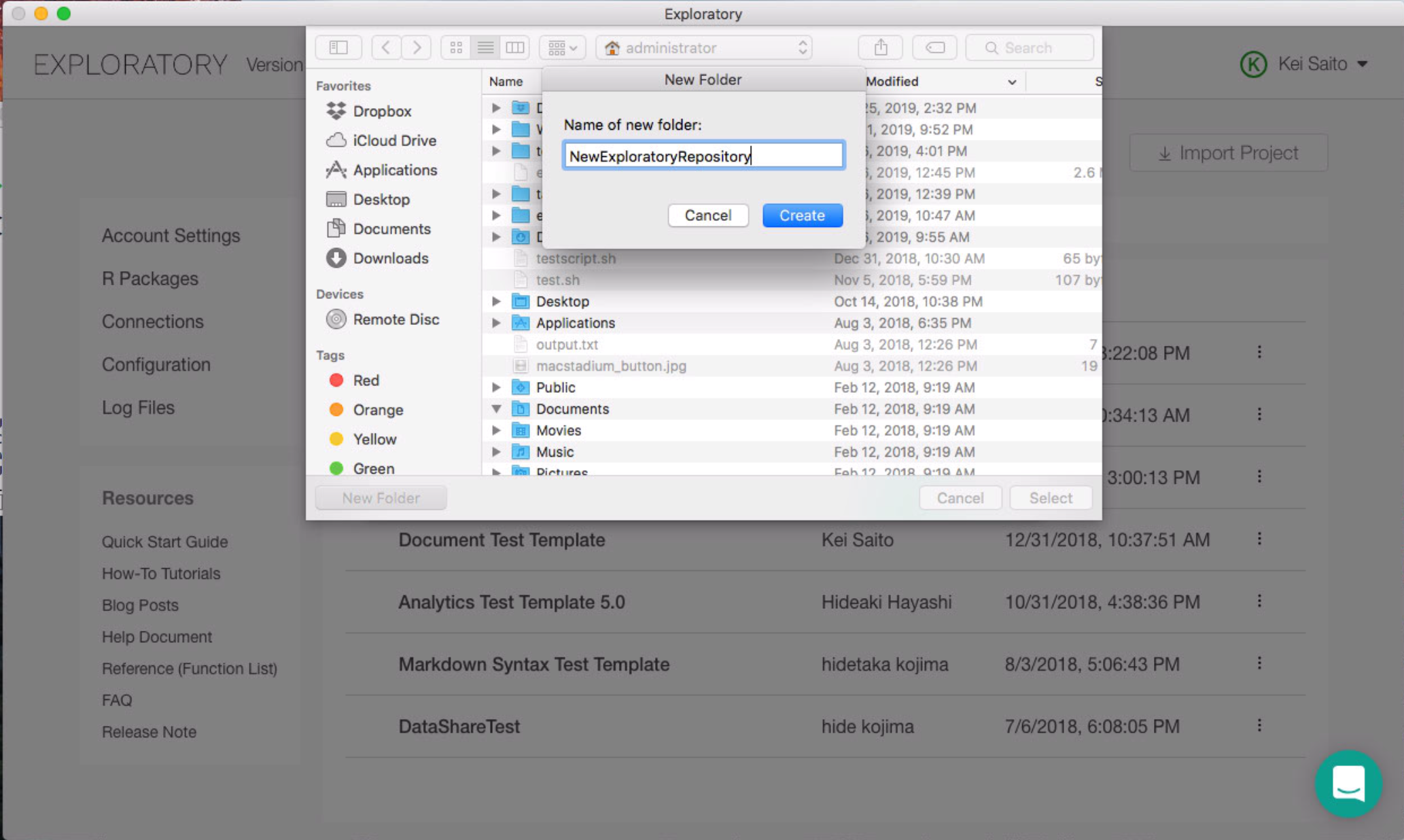Click Create to make the new folder

(802, 215)
